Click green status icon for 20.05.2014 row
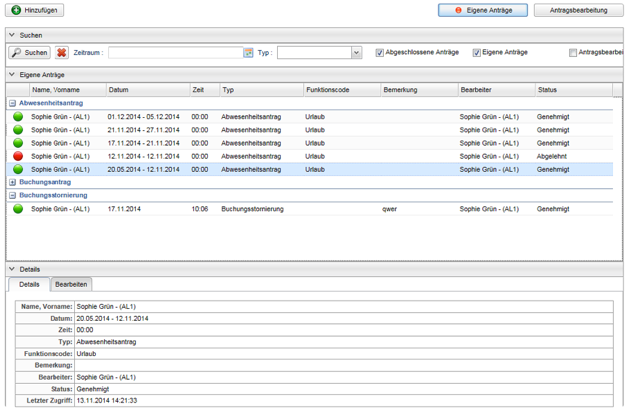The height and width of the screenshot is (414, 627). click(18, 169)
